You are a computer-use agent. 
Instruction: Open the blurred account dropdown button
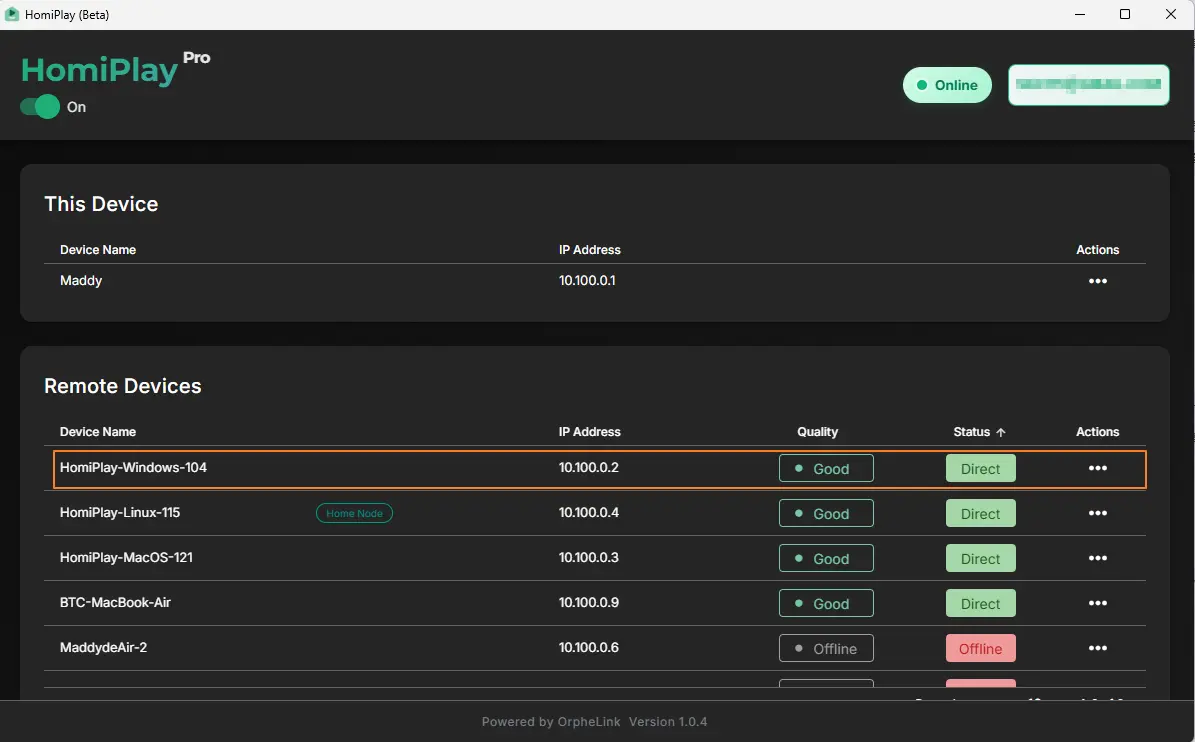tap(1088, 85)
